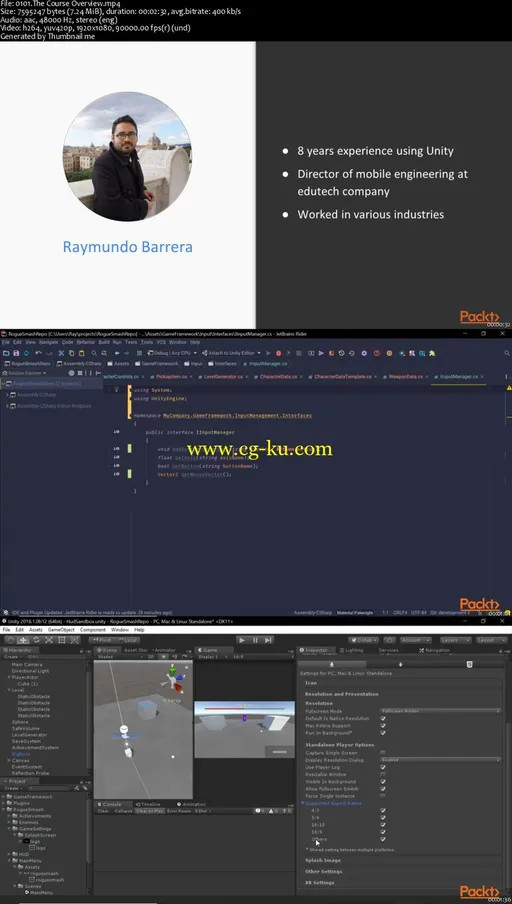Screen dimensions: 512x904
Task: Click the error count icon in Console
Action: pos(284,811)
